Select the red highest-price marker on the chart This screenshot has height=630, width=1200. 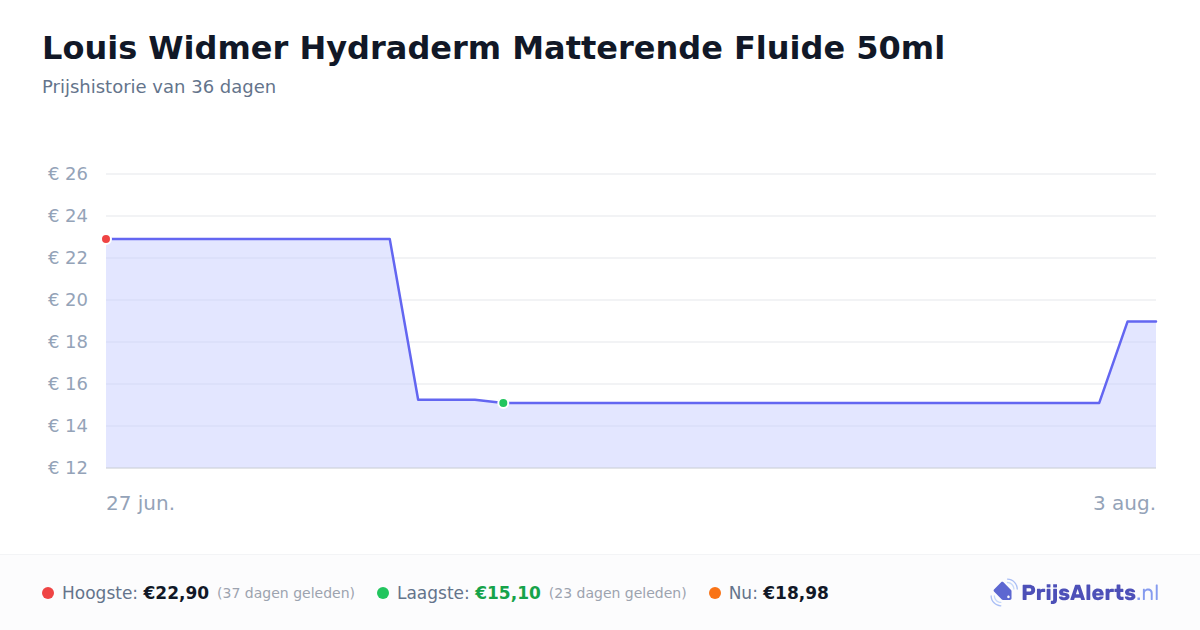pyautogui.click(x=106, y=239)
